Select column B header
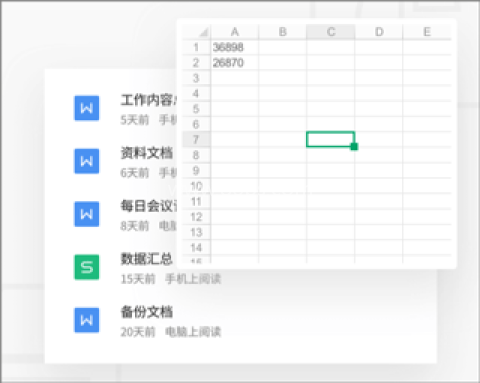The height and width of the screenshot is (383, 480). coord(283,32)
